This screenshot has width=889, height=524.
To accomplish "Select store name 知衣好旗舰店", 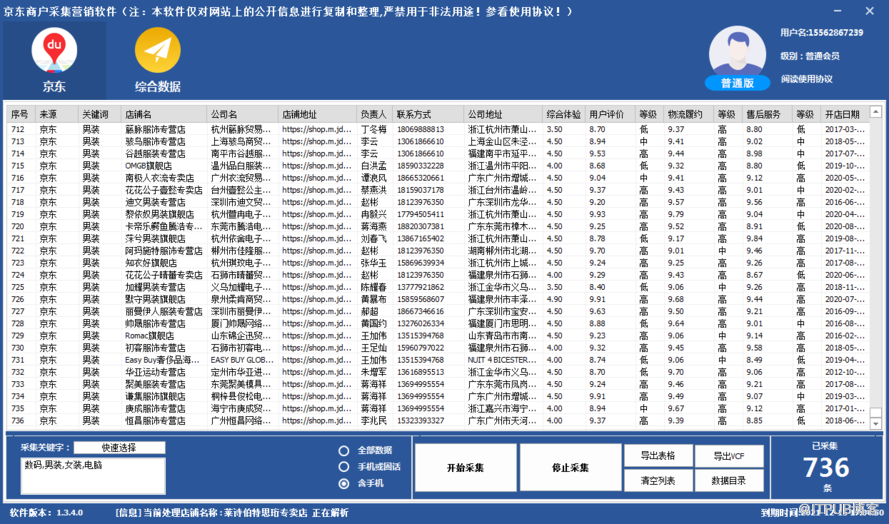I will click(151, 263).
